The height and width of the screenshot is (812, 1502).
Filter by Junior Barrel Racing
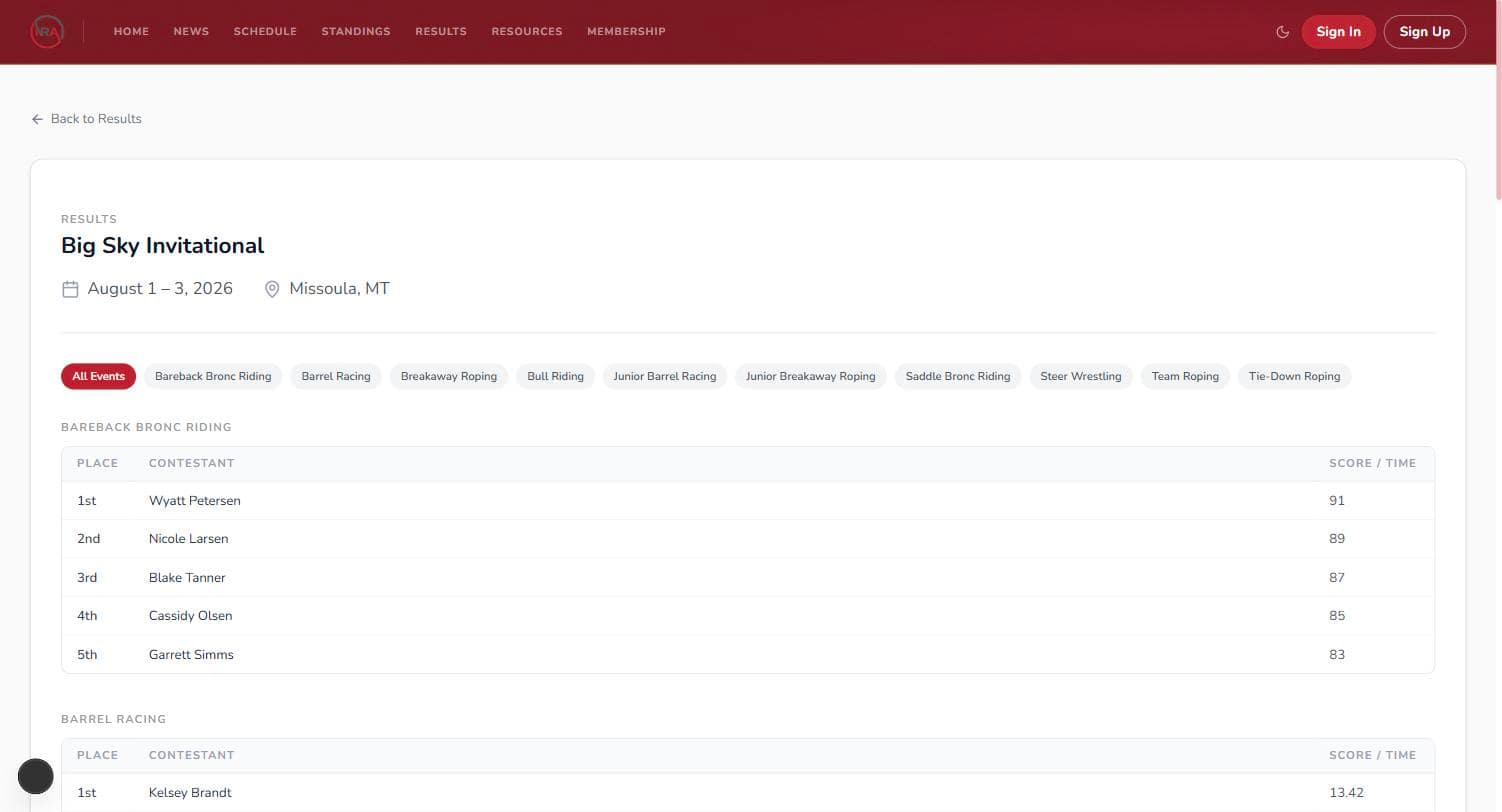pyautogui.click(x=665, y=377)
